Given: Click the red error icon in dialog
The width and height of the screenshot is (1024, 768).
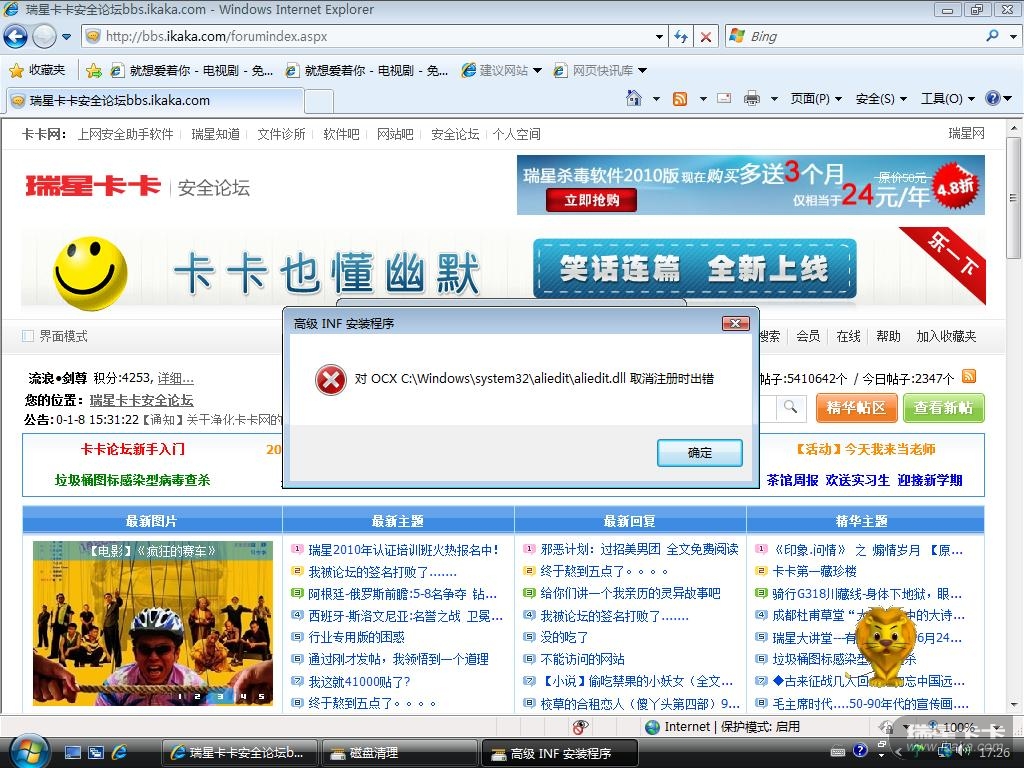Looking at the screenshot, I should (330, 379).
